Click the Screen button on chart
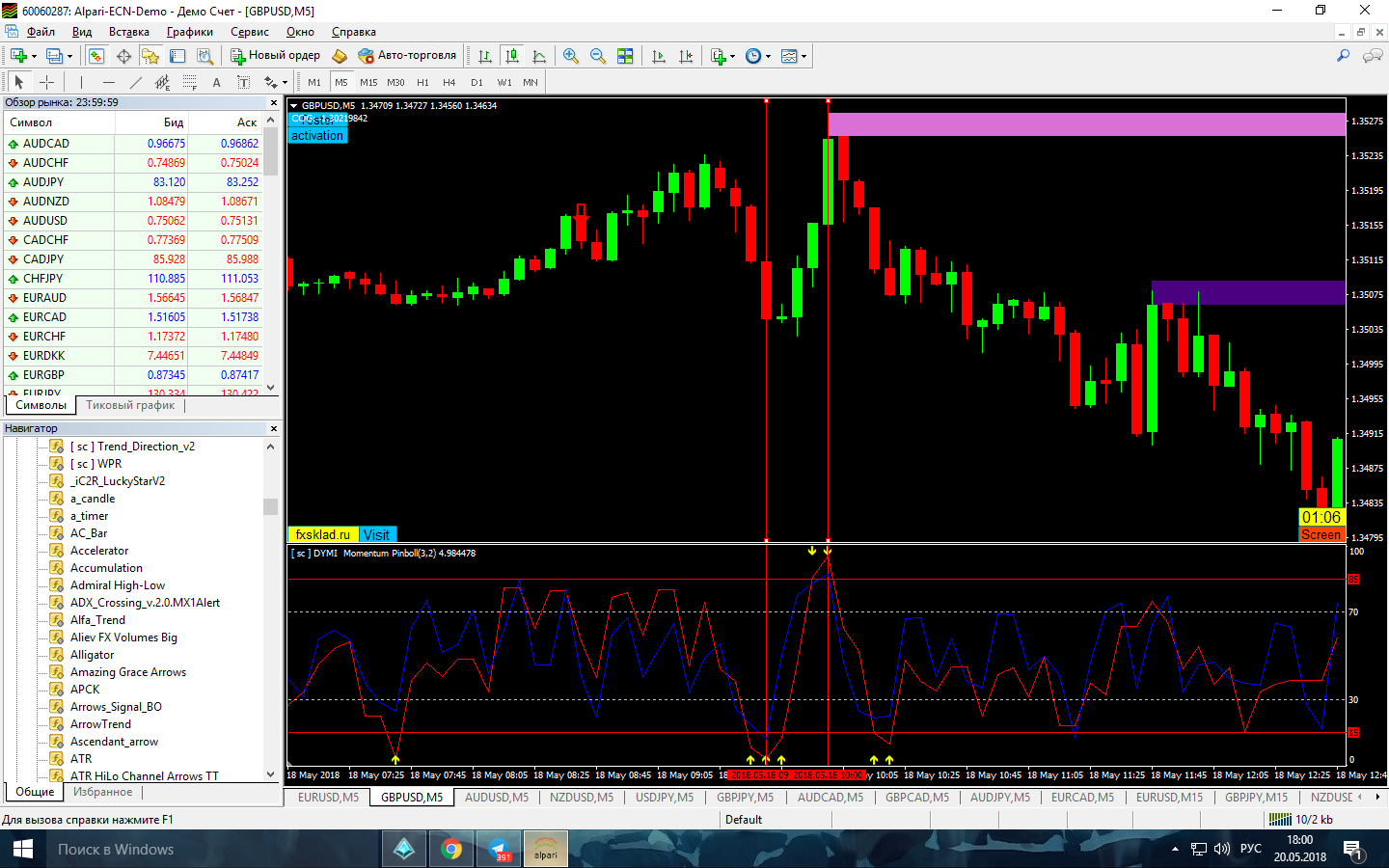 tap(1321, 534)
